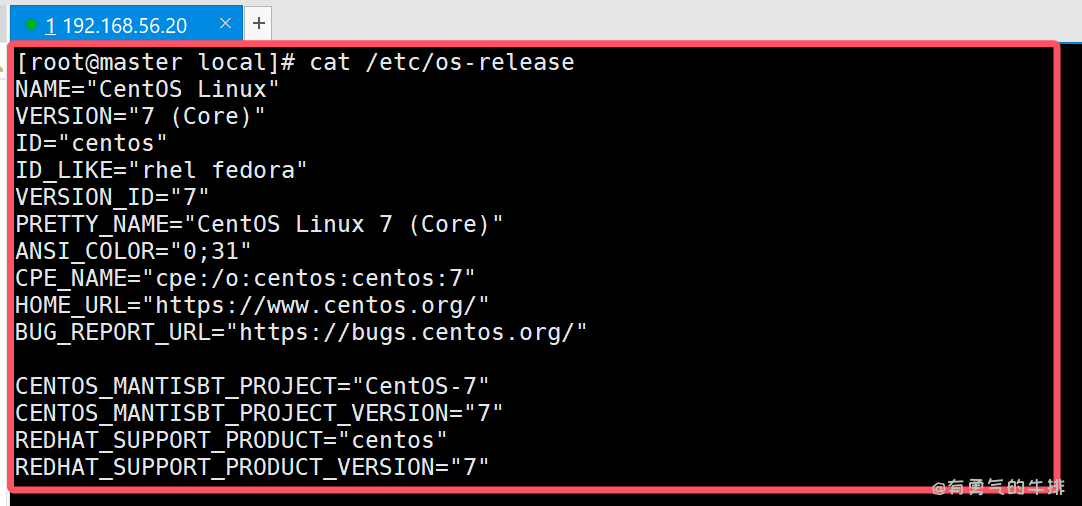Click the https://www.centos.org/ URL
The width and height of the screenshot is (1082, 506).
pyautogui.click(x=316, y=305)
